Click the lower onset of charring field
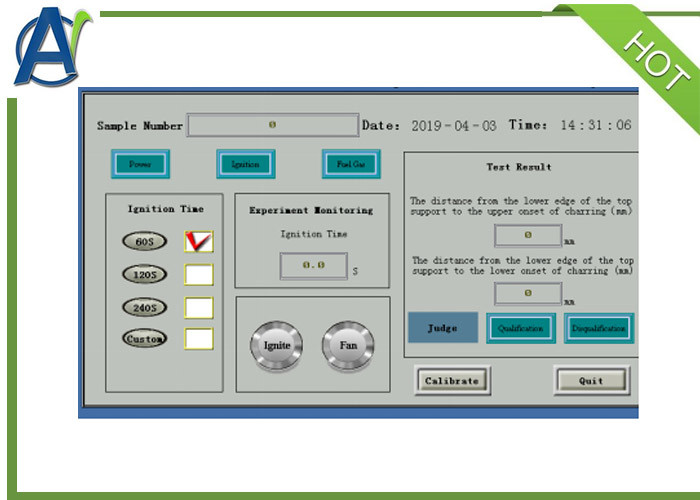Image resolution: width=700 pixels, height=500 pixels. (x=527, y=294)
